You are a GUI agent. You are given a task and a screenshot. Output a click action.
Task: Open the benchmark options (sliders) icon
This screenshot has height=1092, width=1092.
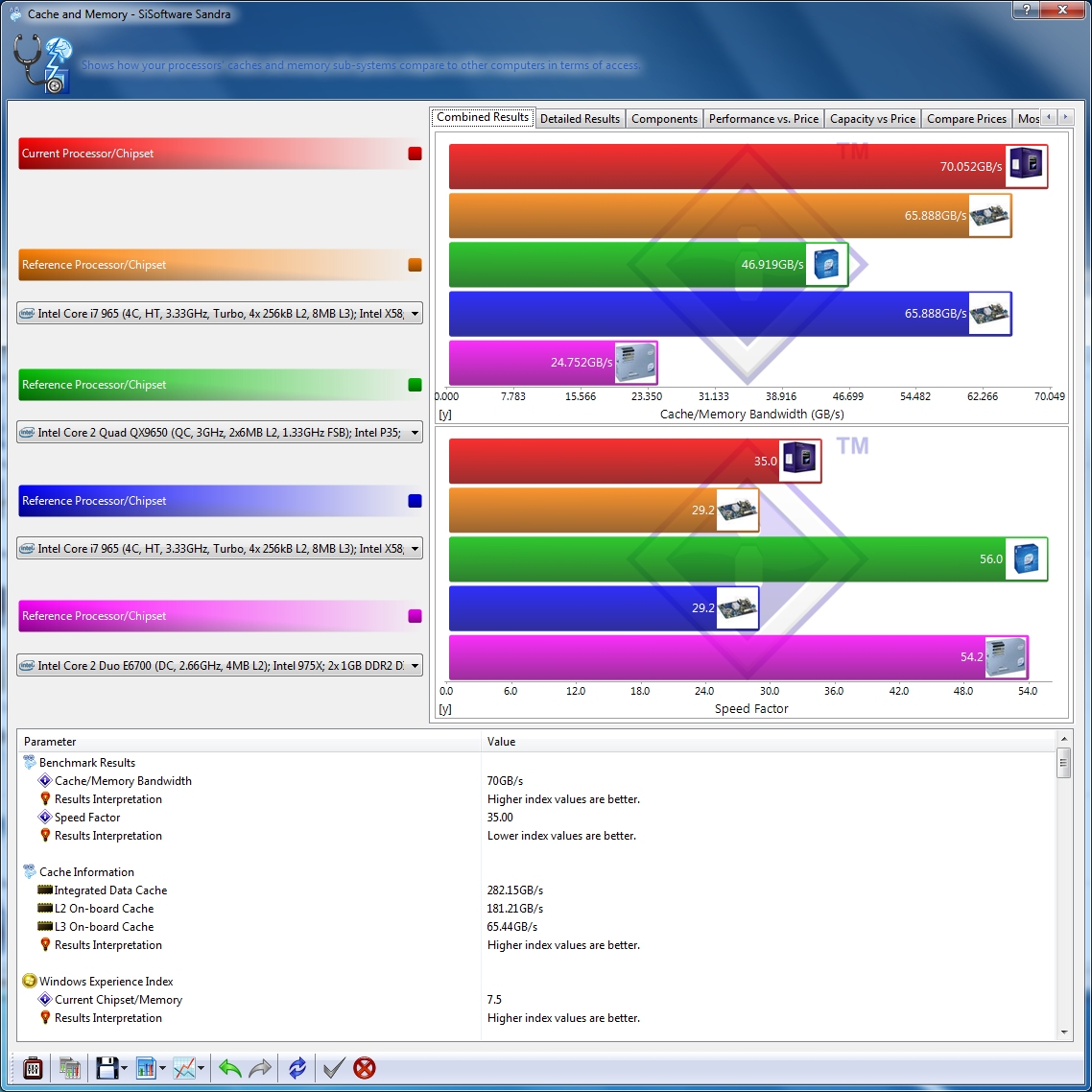coord(33,1068)
